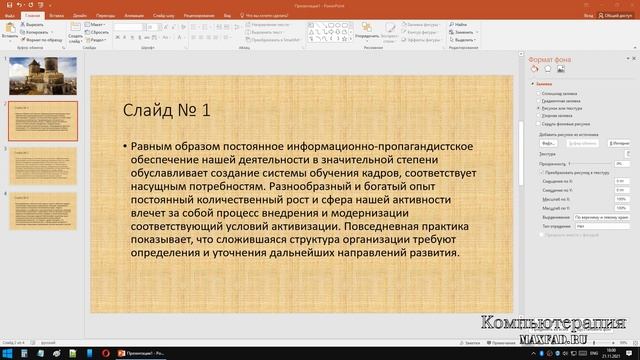
Task: Open Layout (Макет) dropdown
Action: coord(95,24)
